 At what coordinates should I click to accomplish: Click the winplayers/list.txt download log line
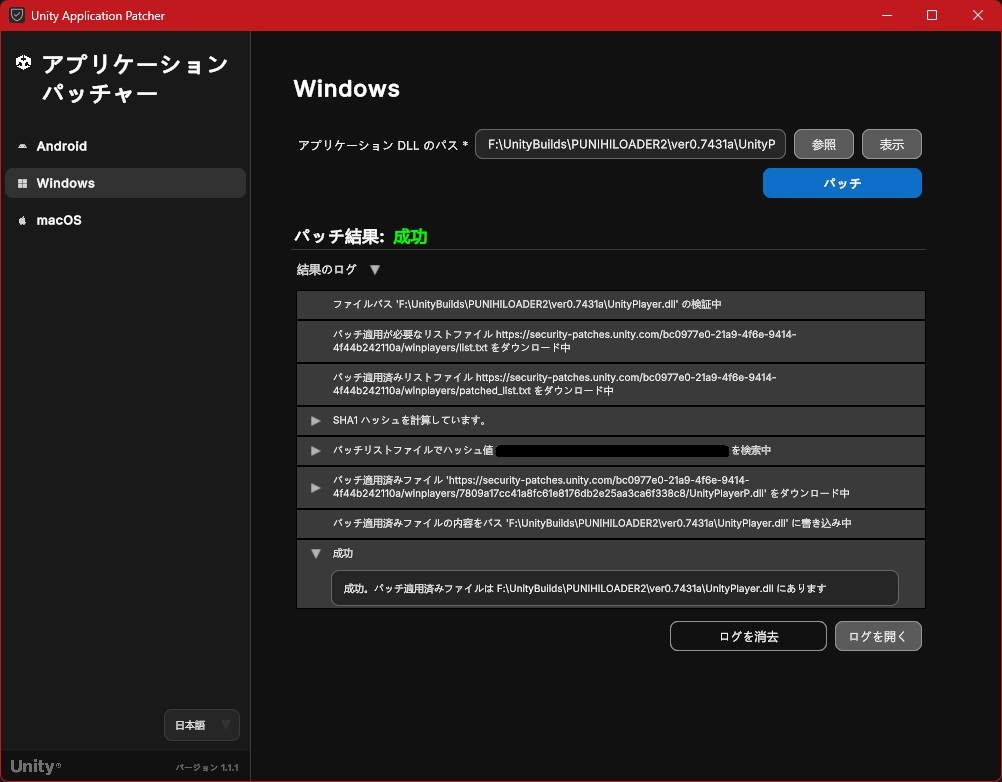click(x=611, y=341)
